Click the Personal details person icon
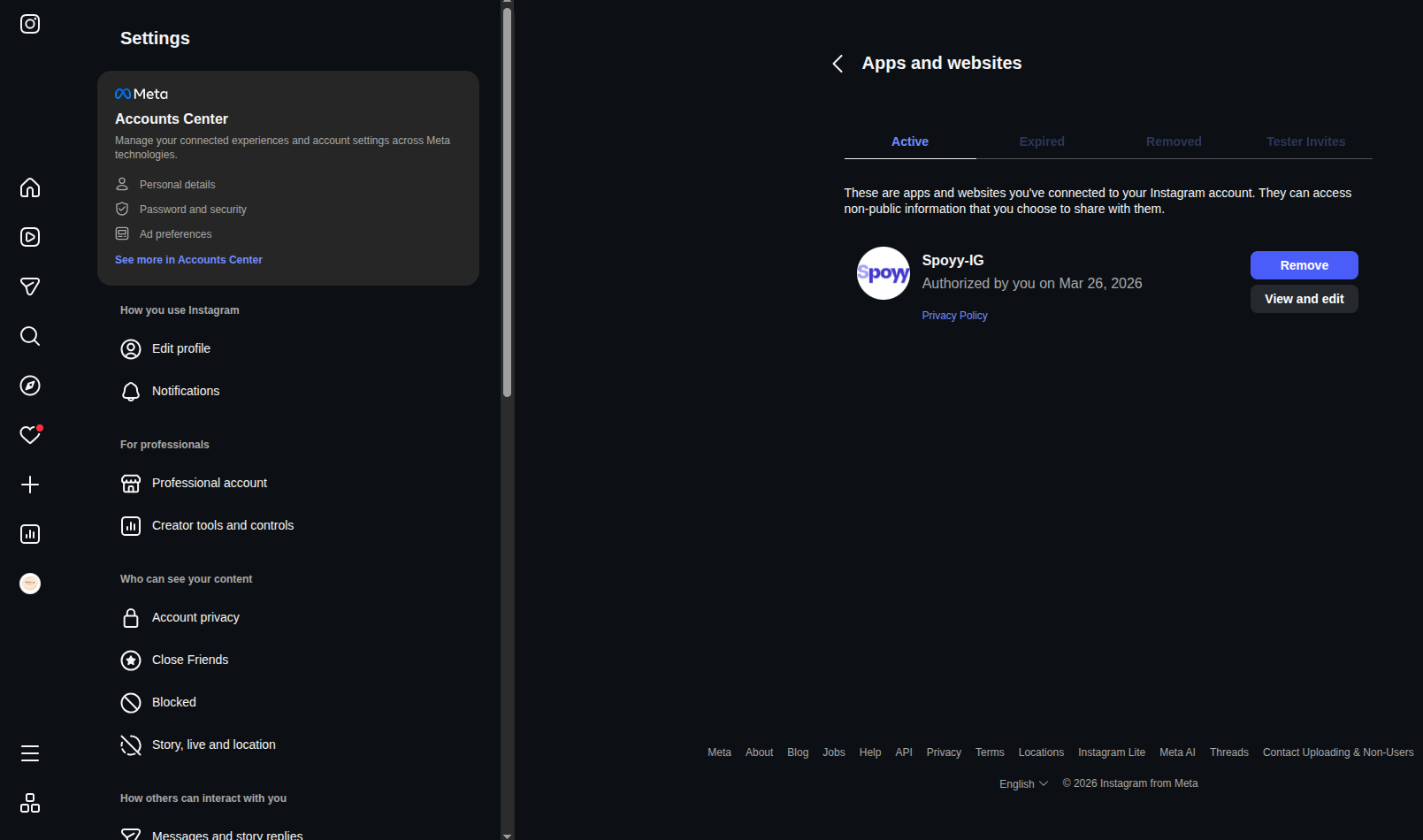Screen dimensions: 1423x840 [x=122, y=184]
